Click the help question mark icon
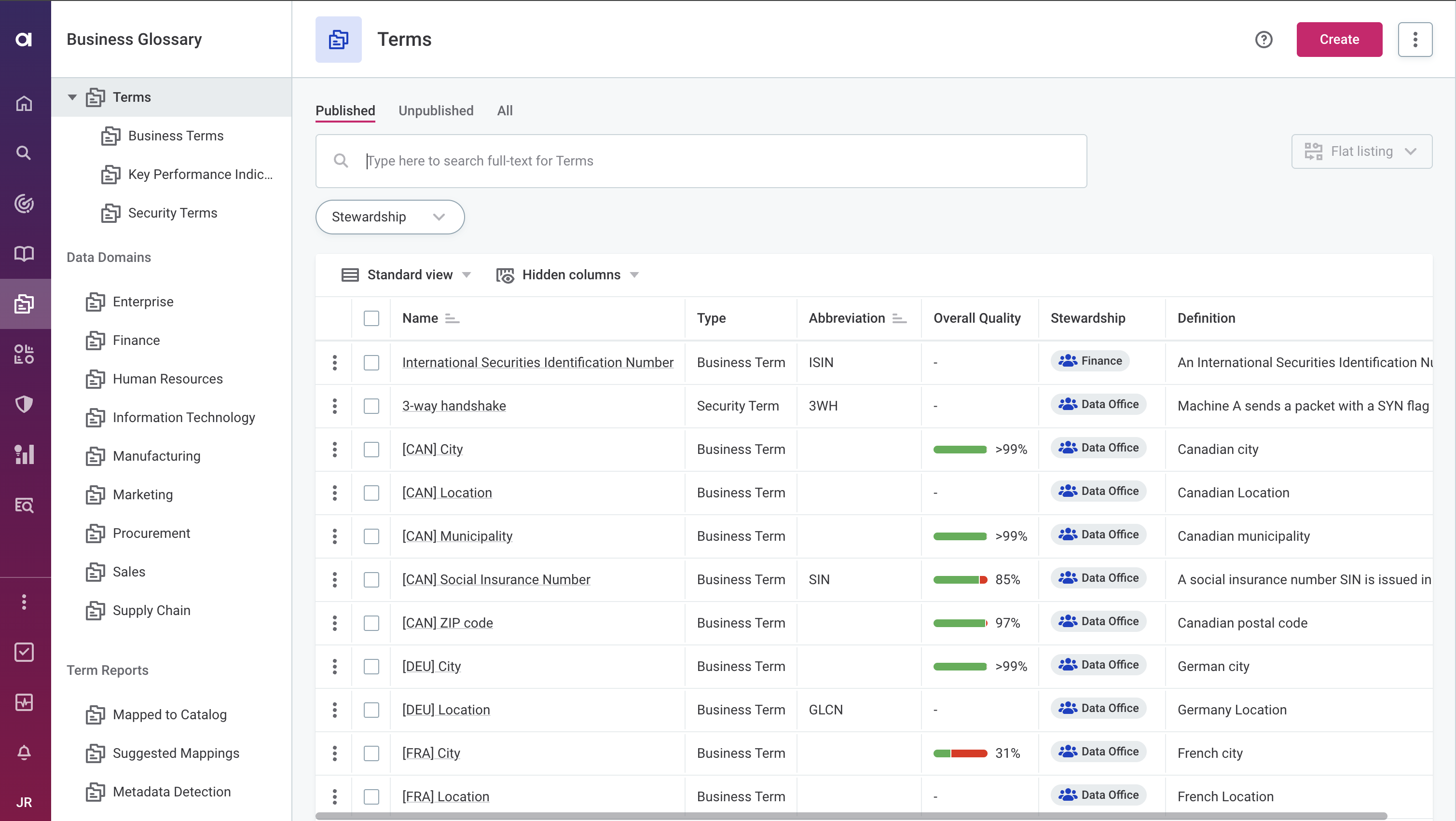This screenshot has width=1456, height=821. pyautogui.click(x=1263, y=40)
